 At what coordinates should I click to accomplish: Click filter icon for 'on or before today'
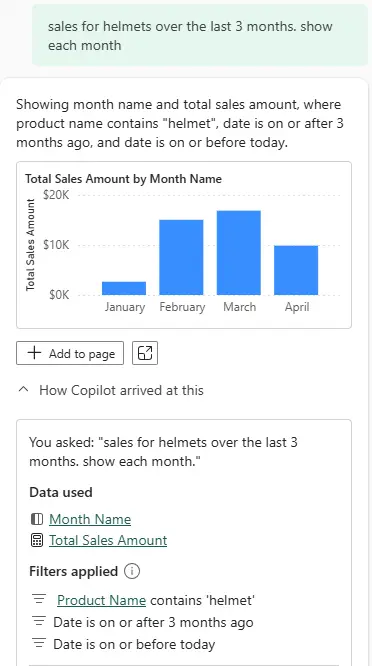39,644
